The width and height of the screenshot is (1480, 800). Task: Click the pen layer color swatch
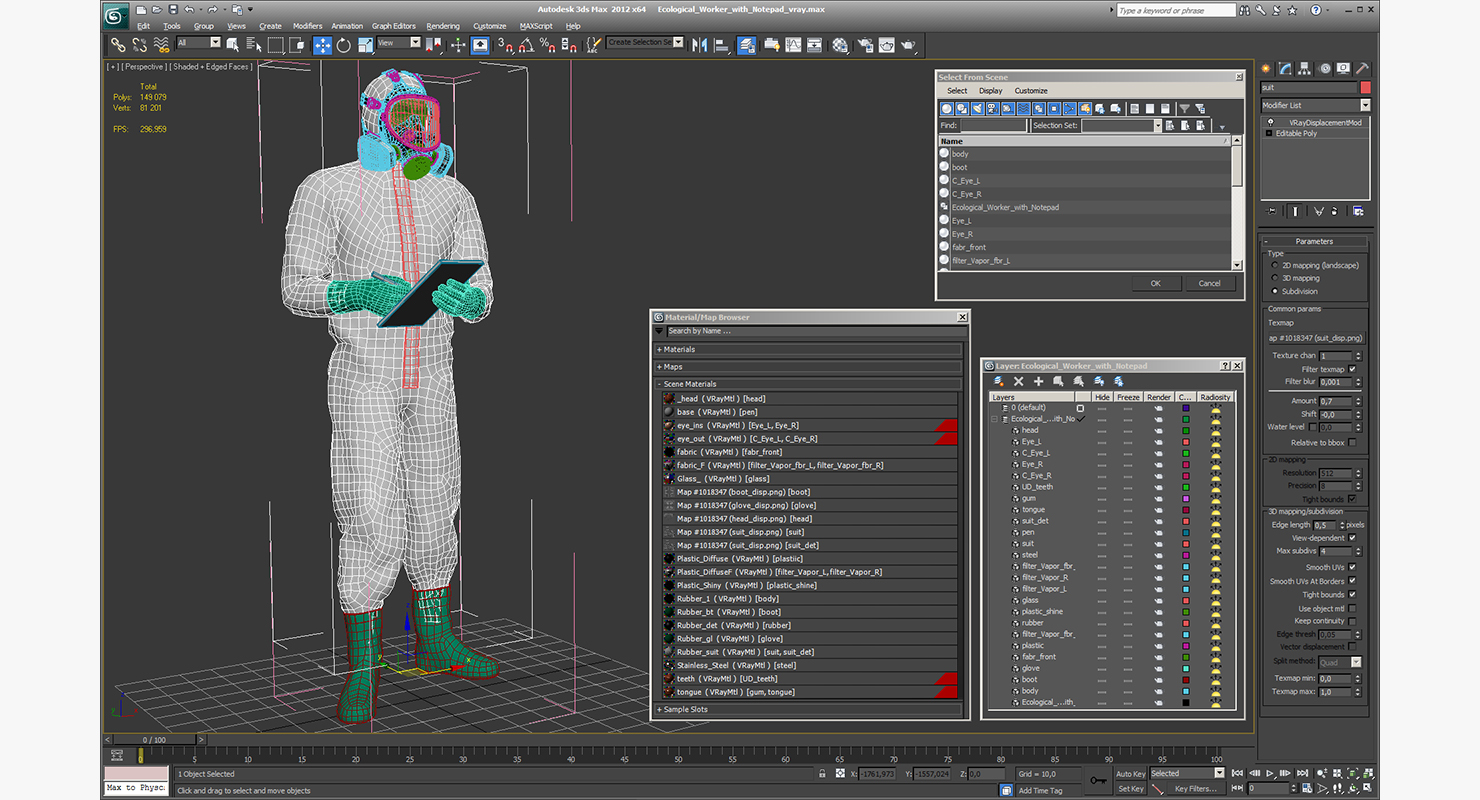coord(1185,532)
